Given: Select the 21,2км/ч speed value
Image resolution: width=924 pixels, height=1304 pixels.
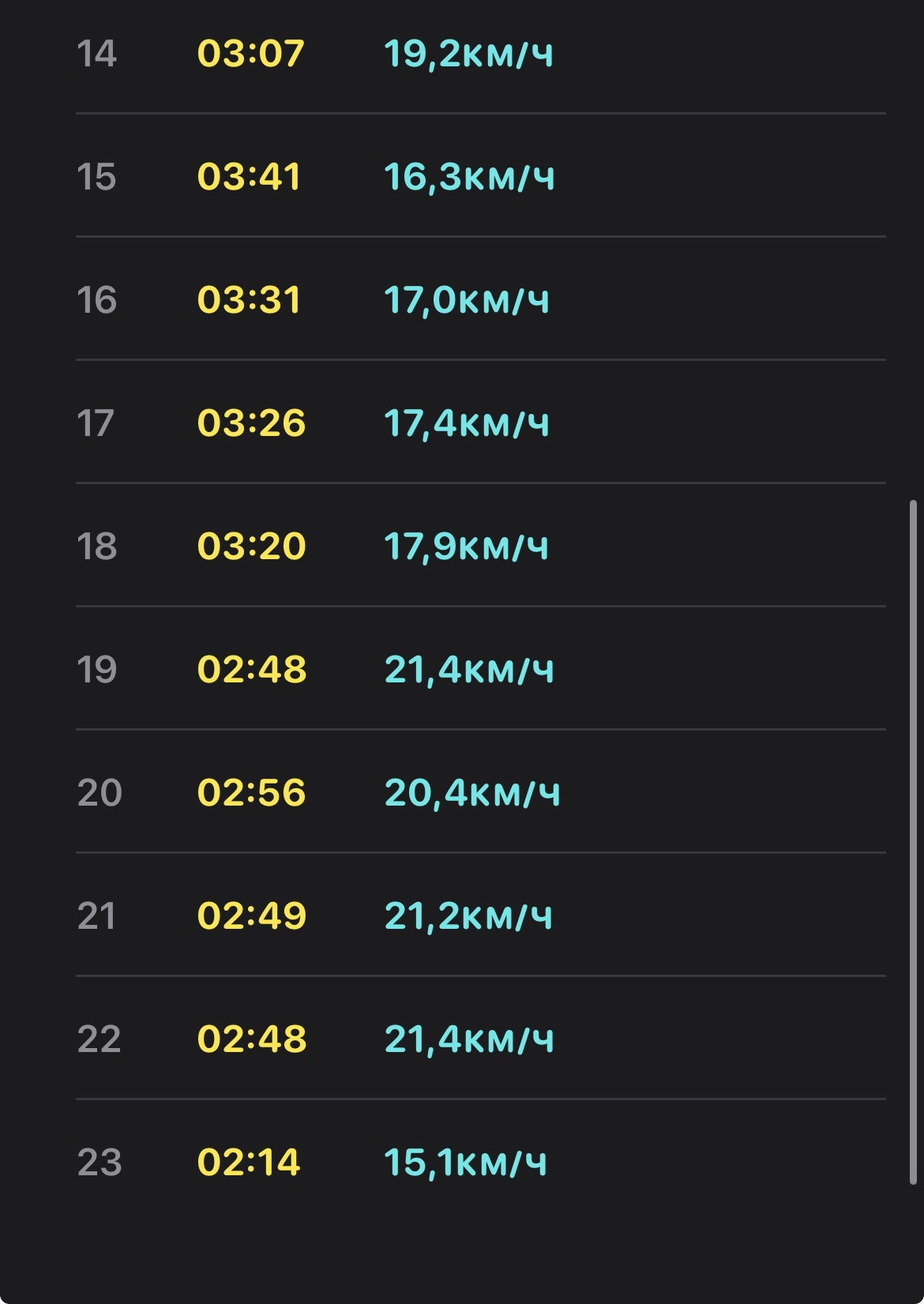Looking at the screenshot, I should (469, 916).
